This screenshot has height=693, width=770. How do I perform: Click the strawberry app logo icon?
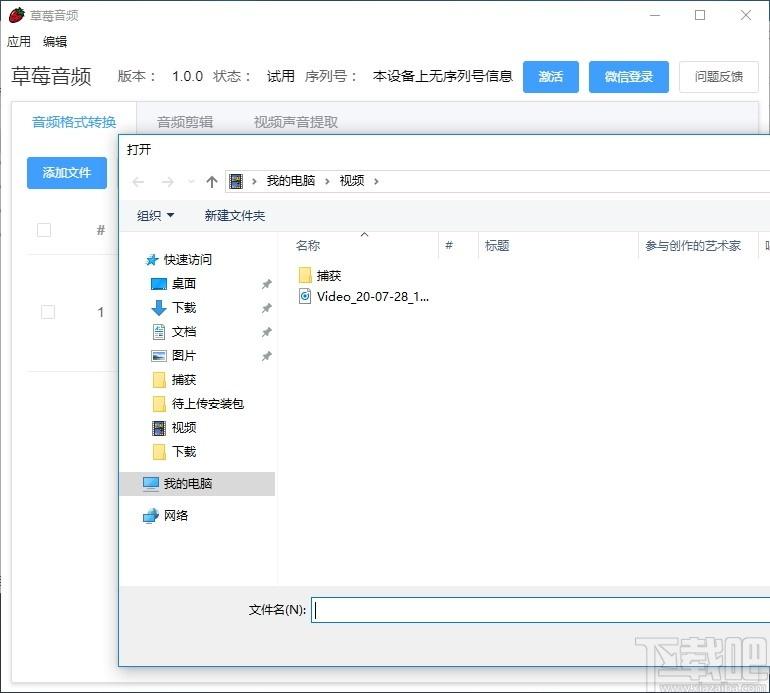click(x=17, y=15)
